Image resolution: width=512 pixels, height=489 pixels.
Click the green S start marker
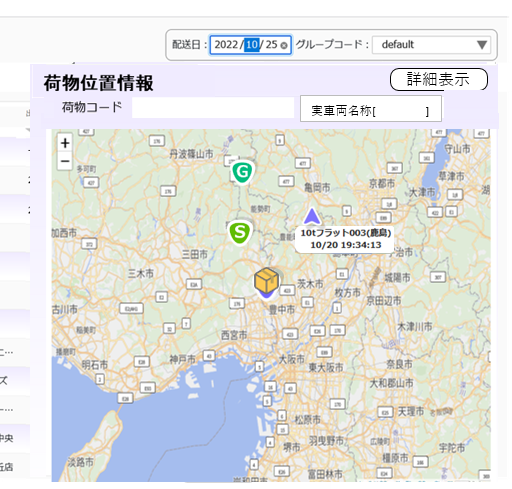[240, 232]
